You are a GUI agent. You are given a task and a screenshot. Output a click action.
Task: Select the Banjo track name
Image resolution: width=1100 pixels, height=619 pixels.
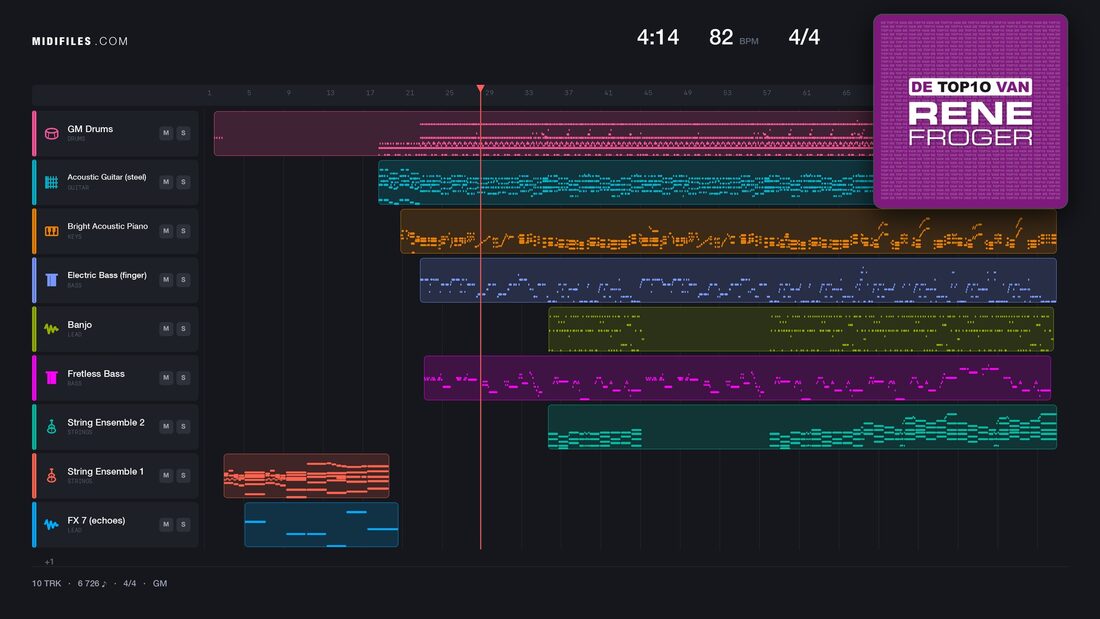coord(79,325)
